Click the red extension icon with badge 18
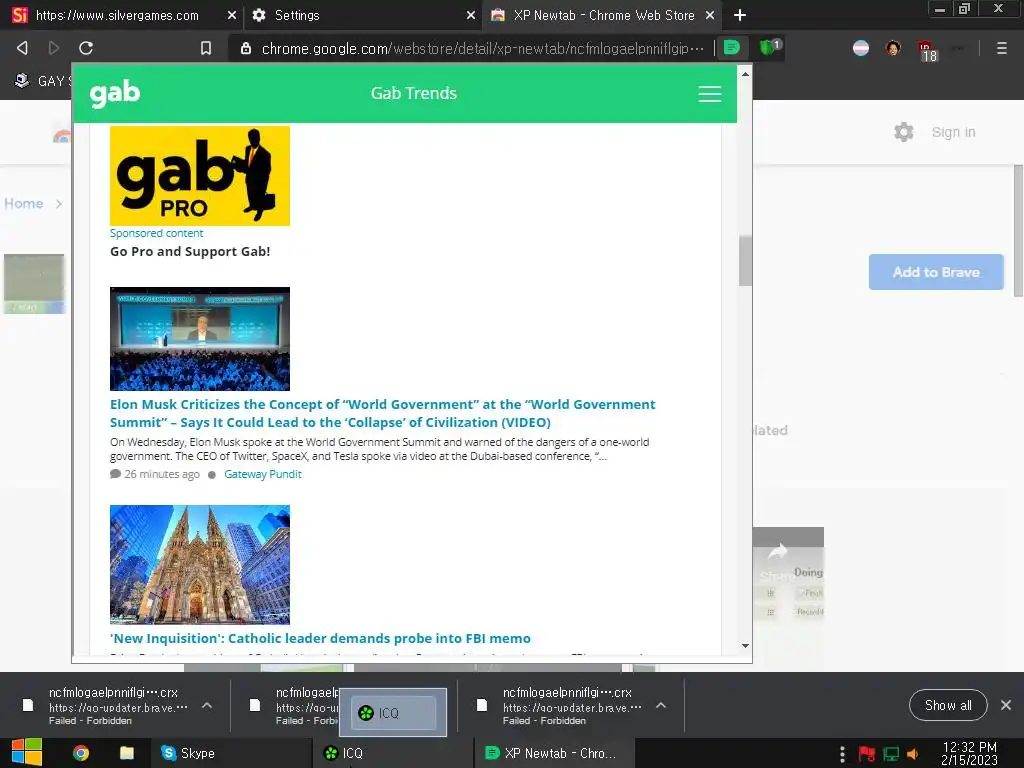 (927, 50)
